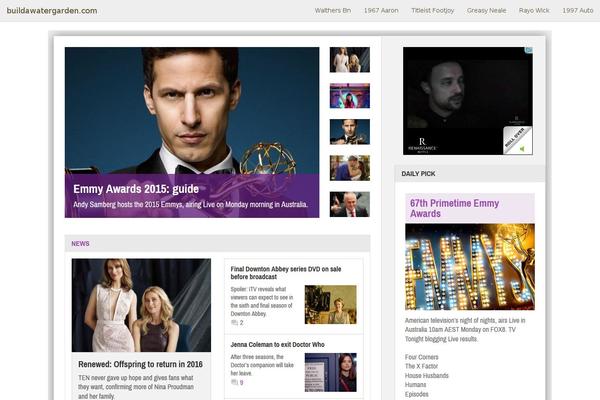Click the Renaissance video ad

click(x=468, y=101)
